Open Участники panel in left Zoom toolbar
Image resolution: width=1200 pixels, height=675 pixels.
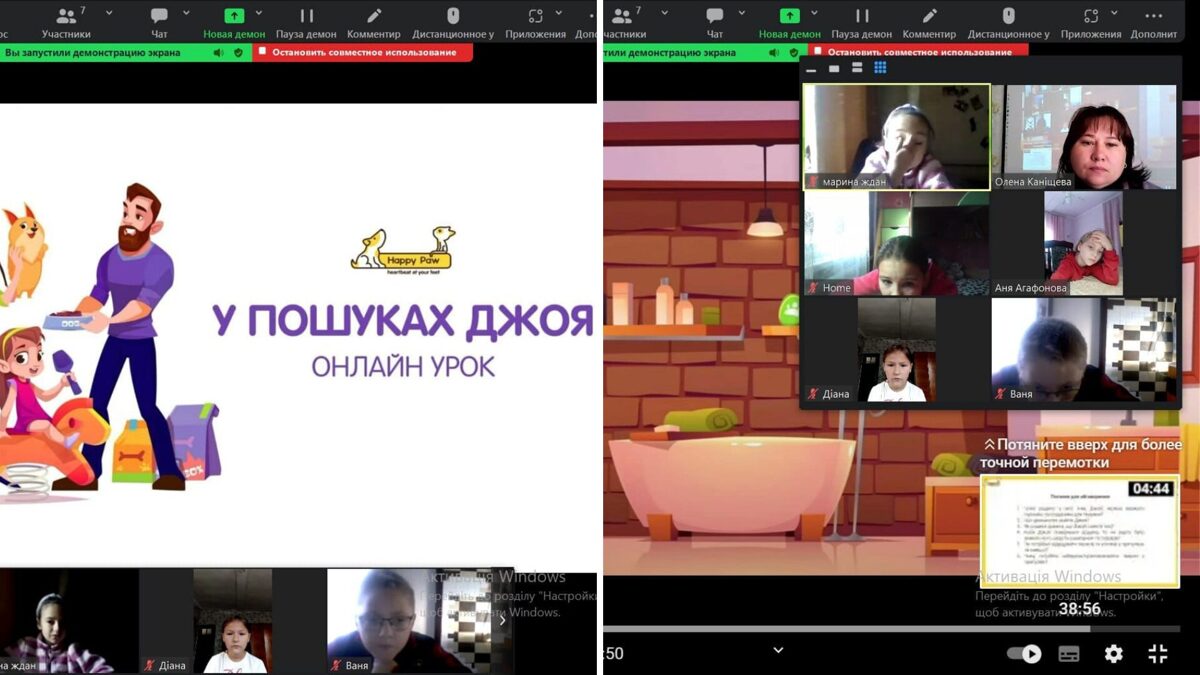pos(66,22)
